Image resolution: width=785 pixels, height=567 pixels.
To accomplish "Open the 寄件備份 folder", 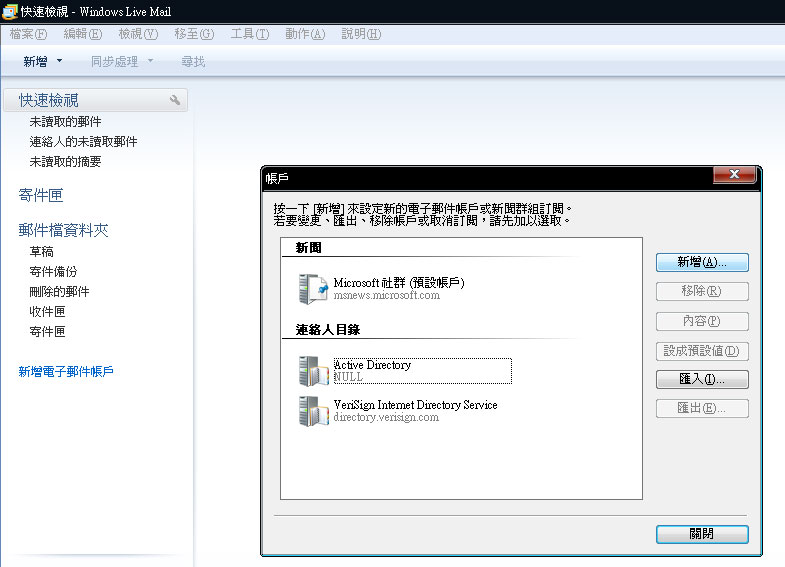I will pyautogui.click(x=53, y=272).
